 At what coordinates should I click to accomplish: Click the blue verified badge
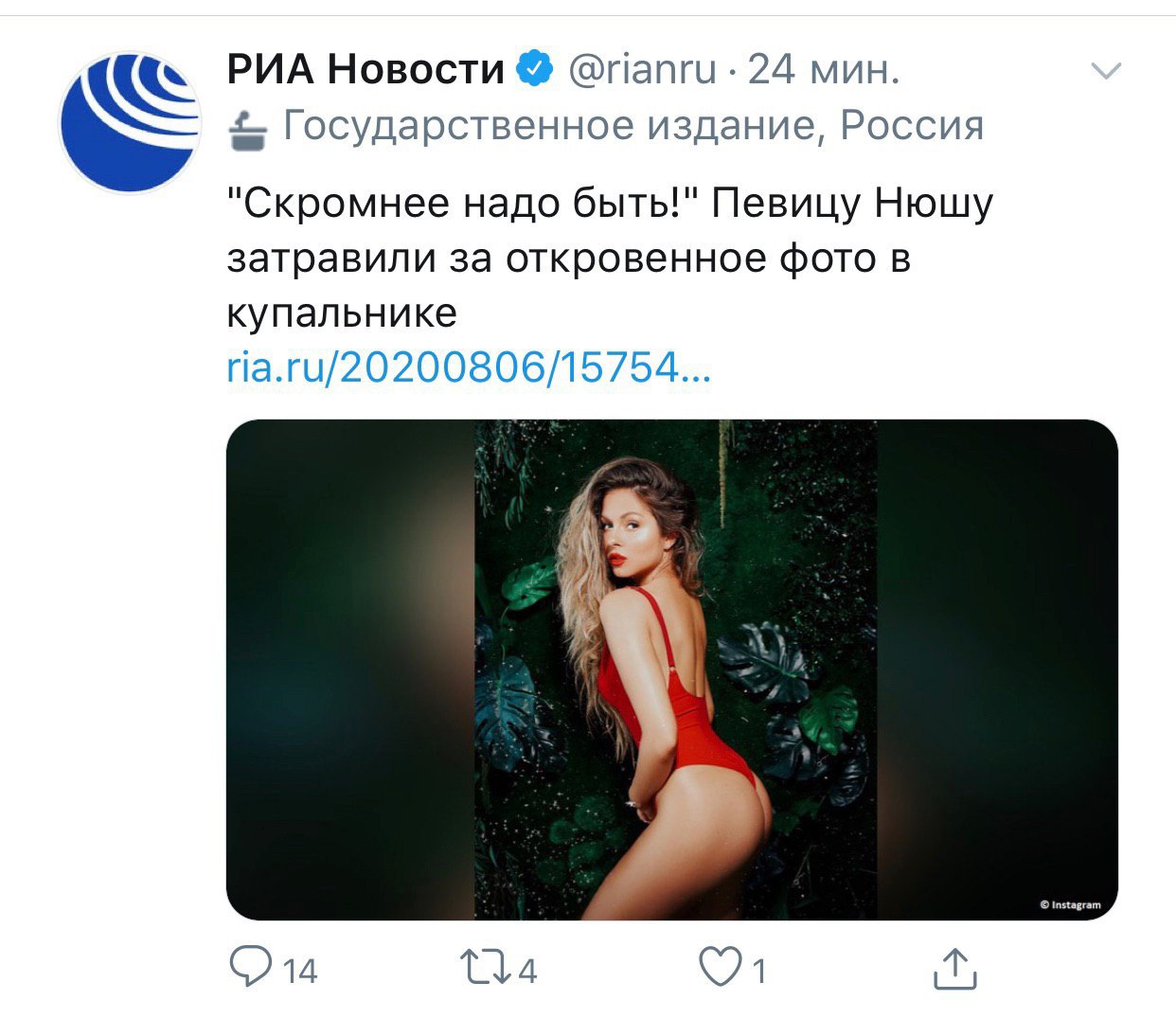click(535, 69)
